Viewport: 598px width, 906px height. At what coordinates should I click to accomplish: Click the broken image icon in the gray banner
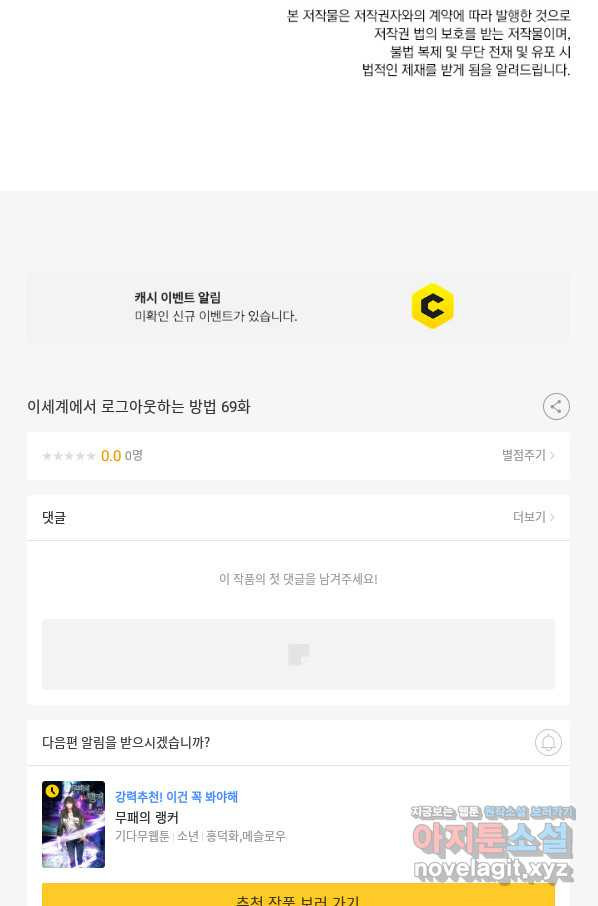[299, 655]
